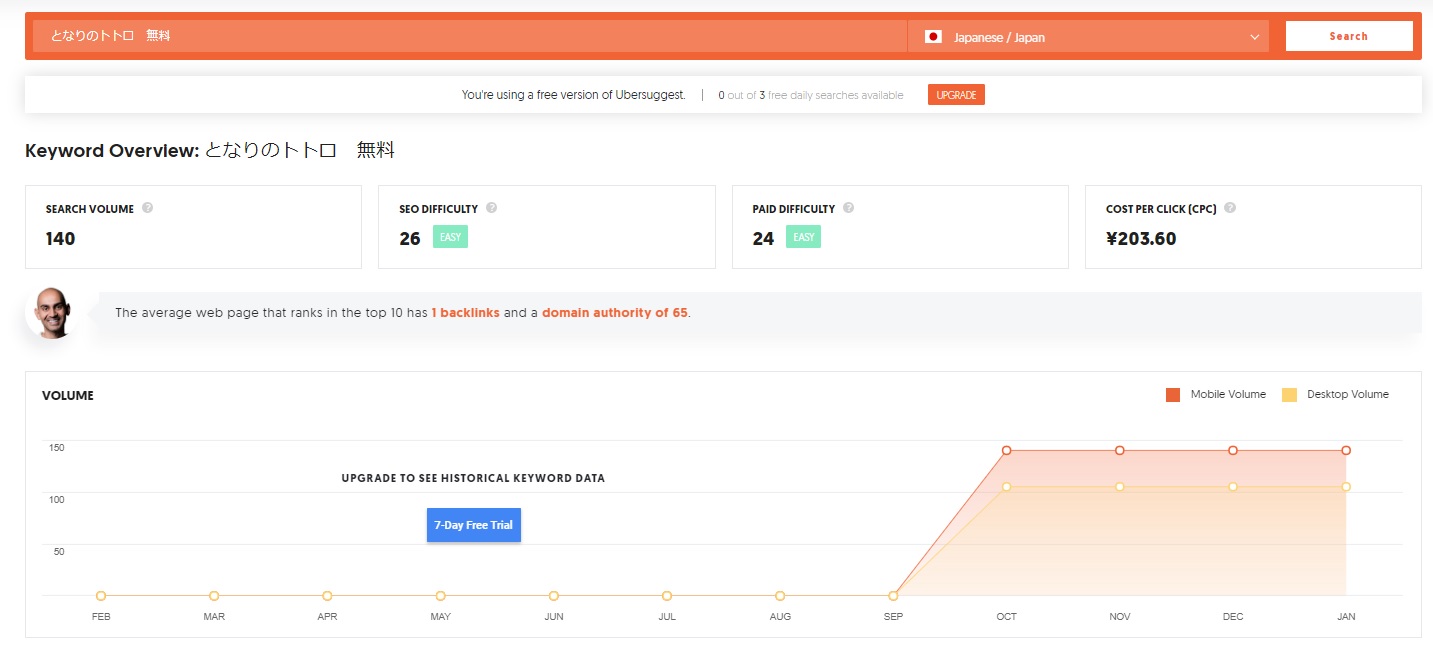Click the 7-Day Free Trial button
Viewport: 1433px width, 647px height.
click(x=474, y=525)
